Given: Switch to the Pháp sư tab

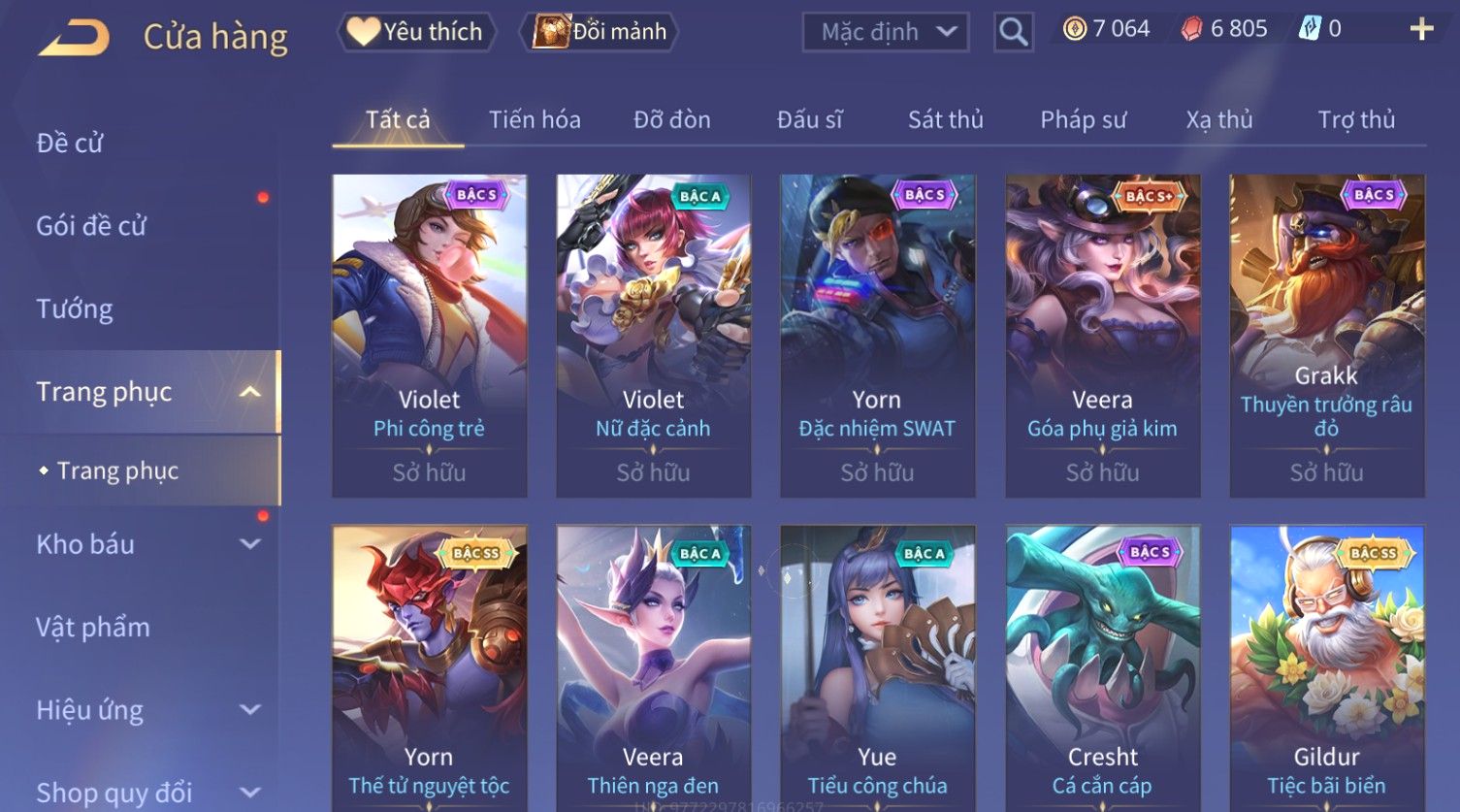Looking at the screenshot, I should (x=1083, y=119).
